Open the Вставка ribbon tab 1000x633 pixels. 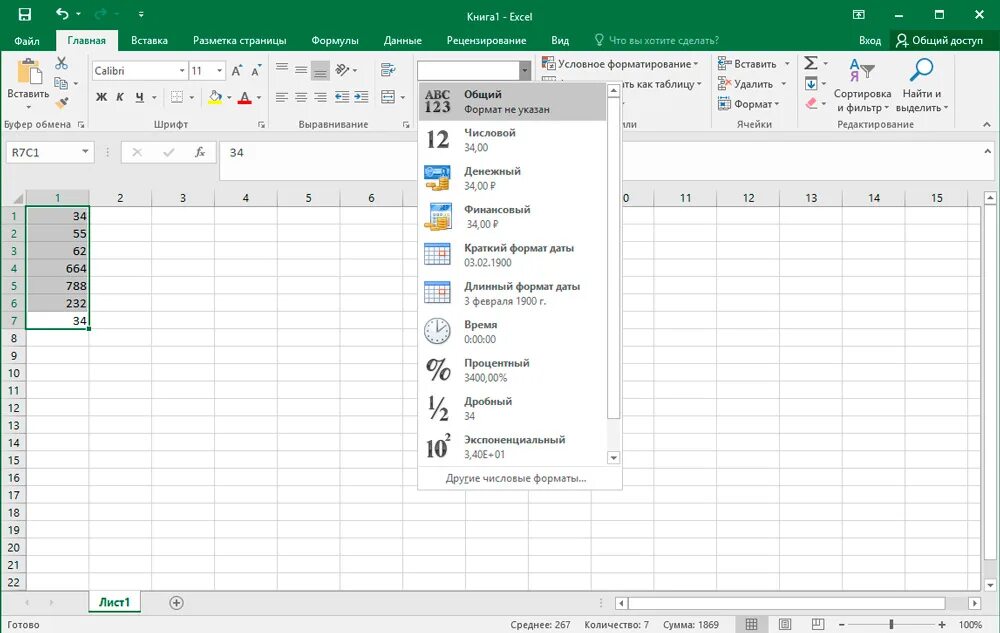pos(149,40)
